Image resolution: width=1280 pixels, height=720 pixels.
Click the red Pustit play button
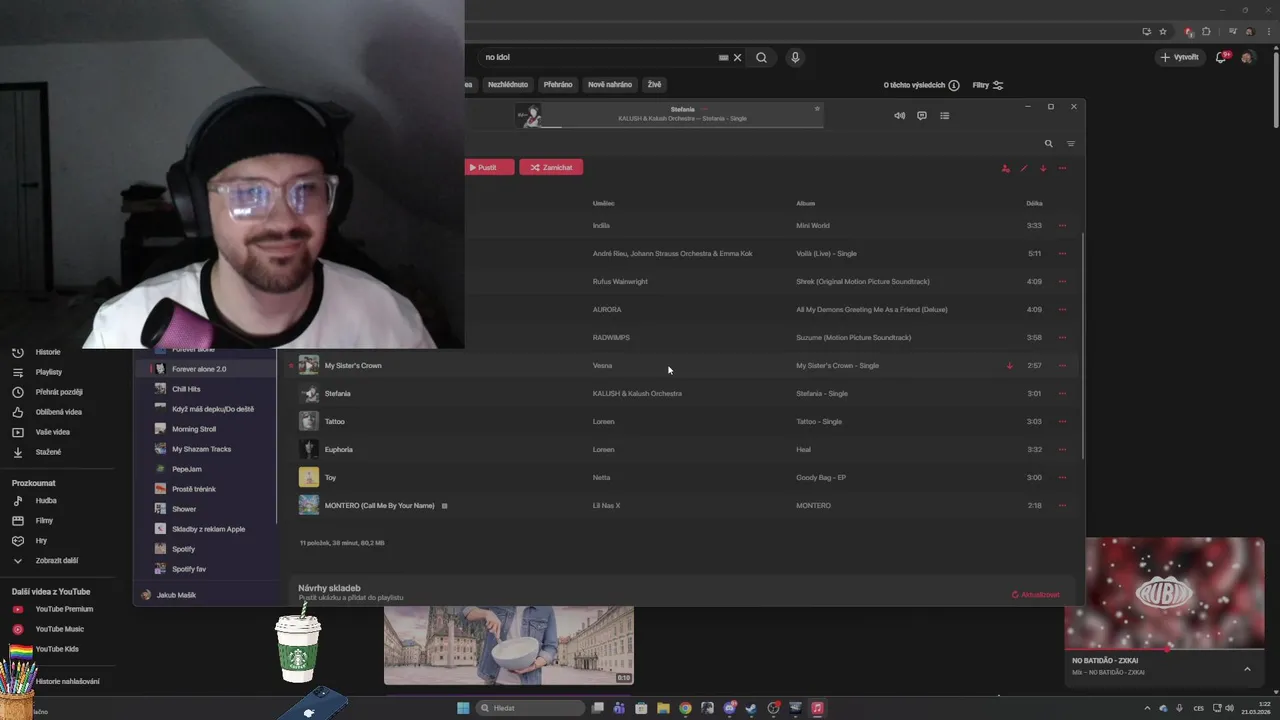coord(489,167)
